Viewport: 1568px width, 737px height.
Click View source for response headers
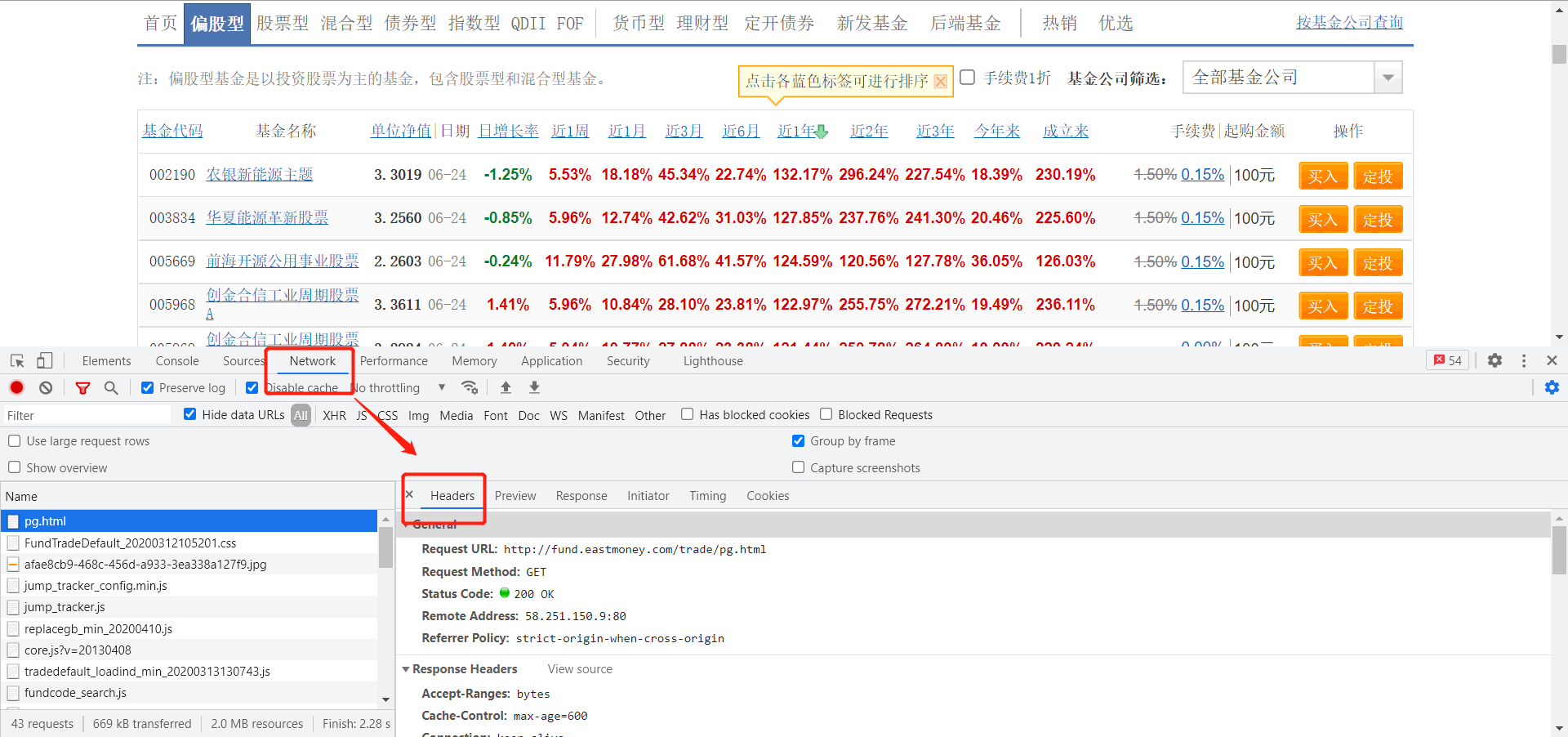click(x=580, y=669)
